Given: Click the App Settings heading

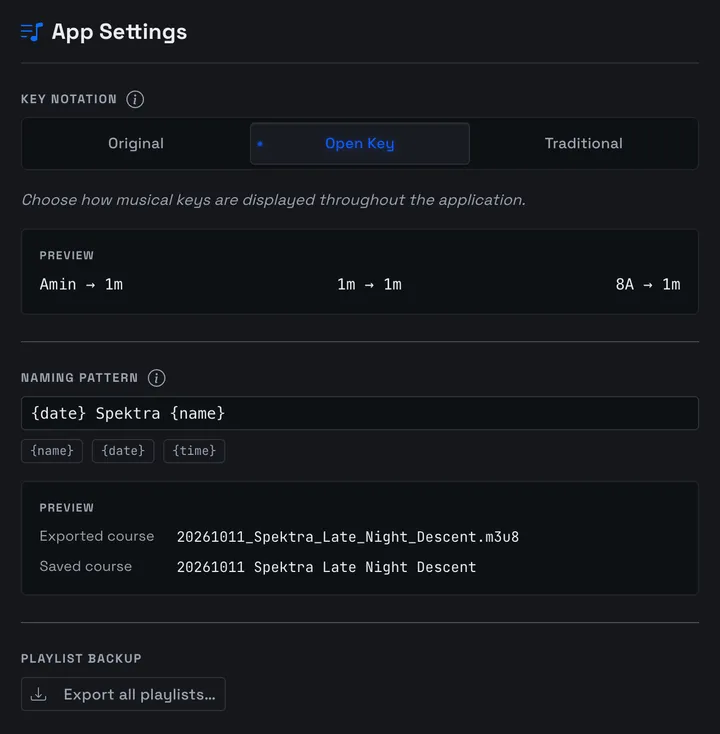Looking at the screenshot, I should click(119, 32).
